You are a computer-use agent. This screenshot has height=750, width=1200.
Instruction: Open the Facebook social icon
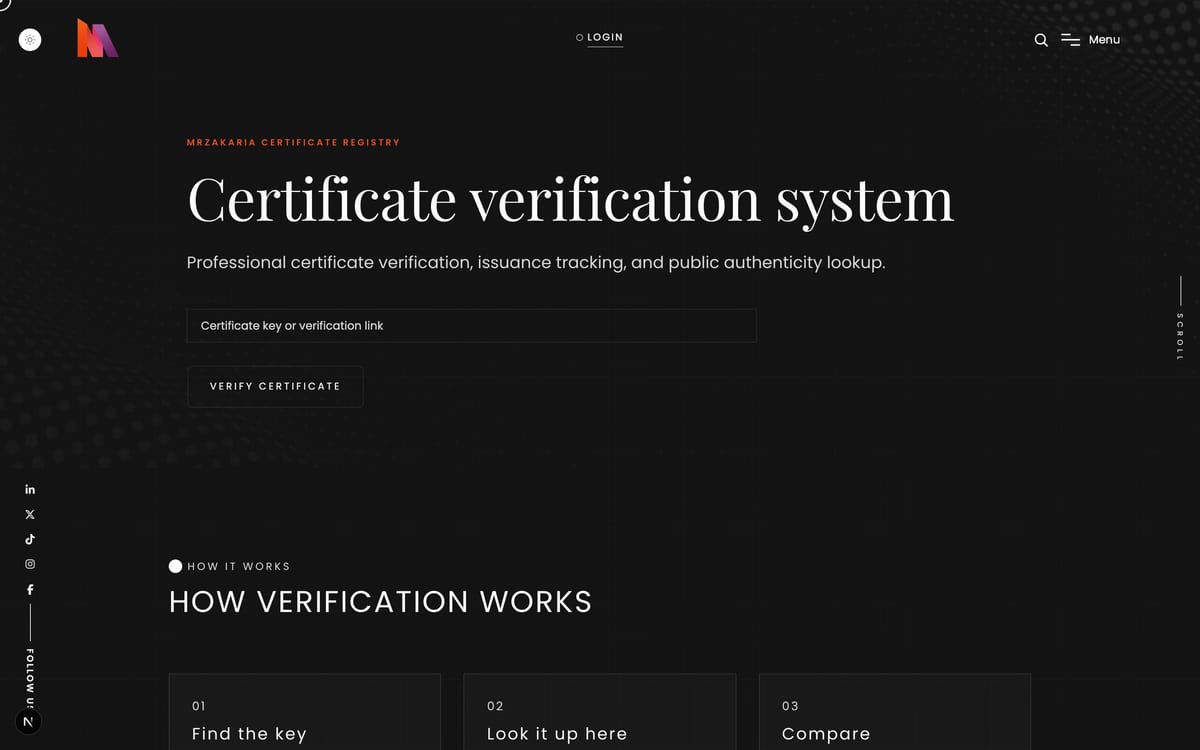(x=30, y=589)
